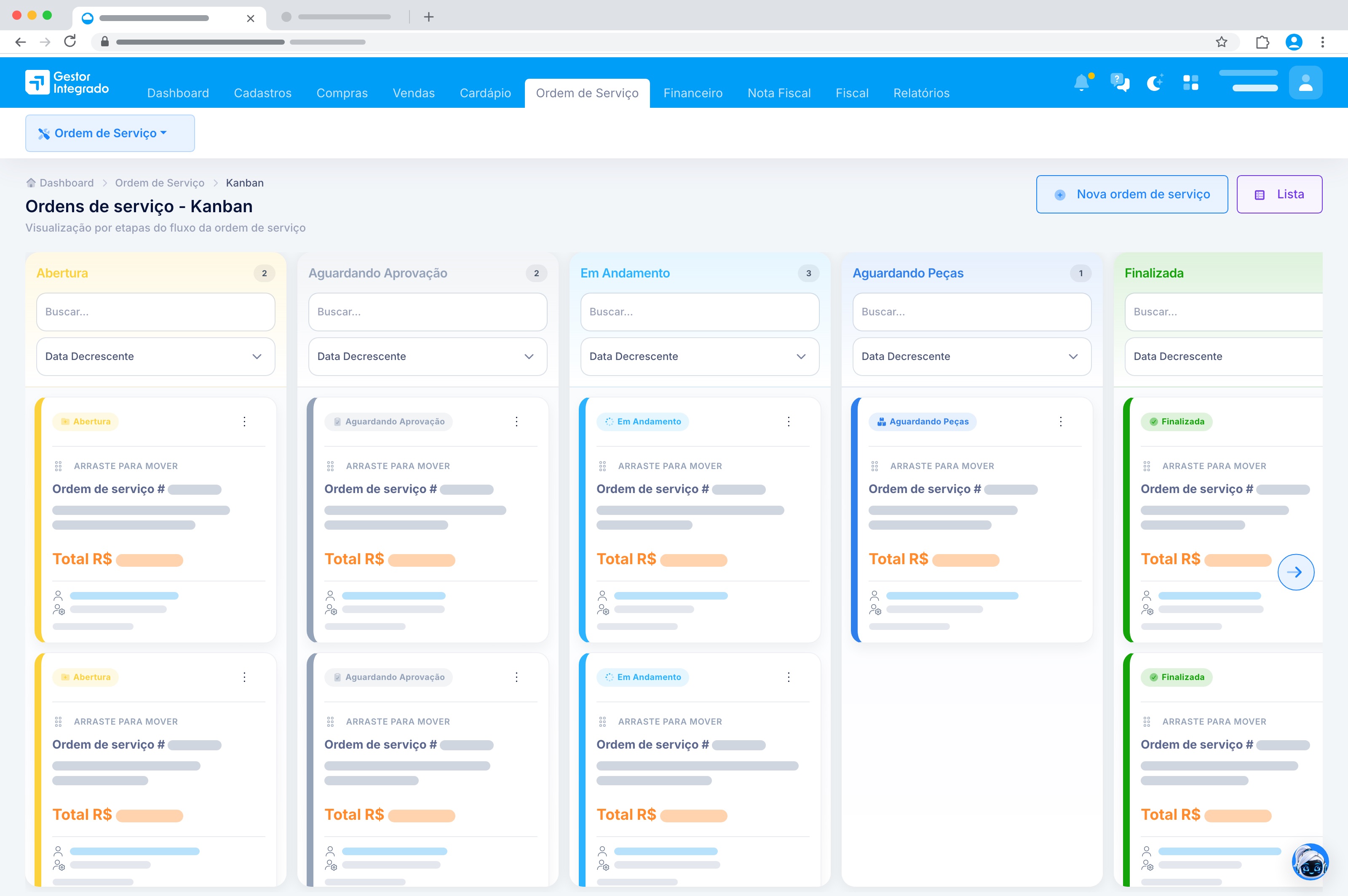This screenshot has height=896, width=1348.
Task: Open browser three-dot menu
Action: tap(1322, 42)
